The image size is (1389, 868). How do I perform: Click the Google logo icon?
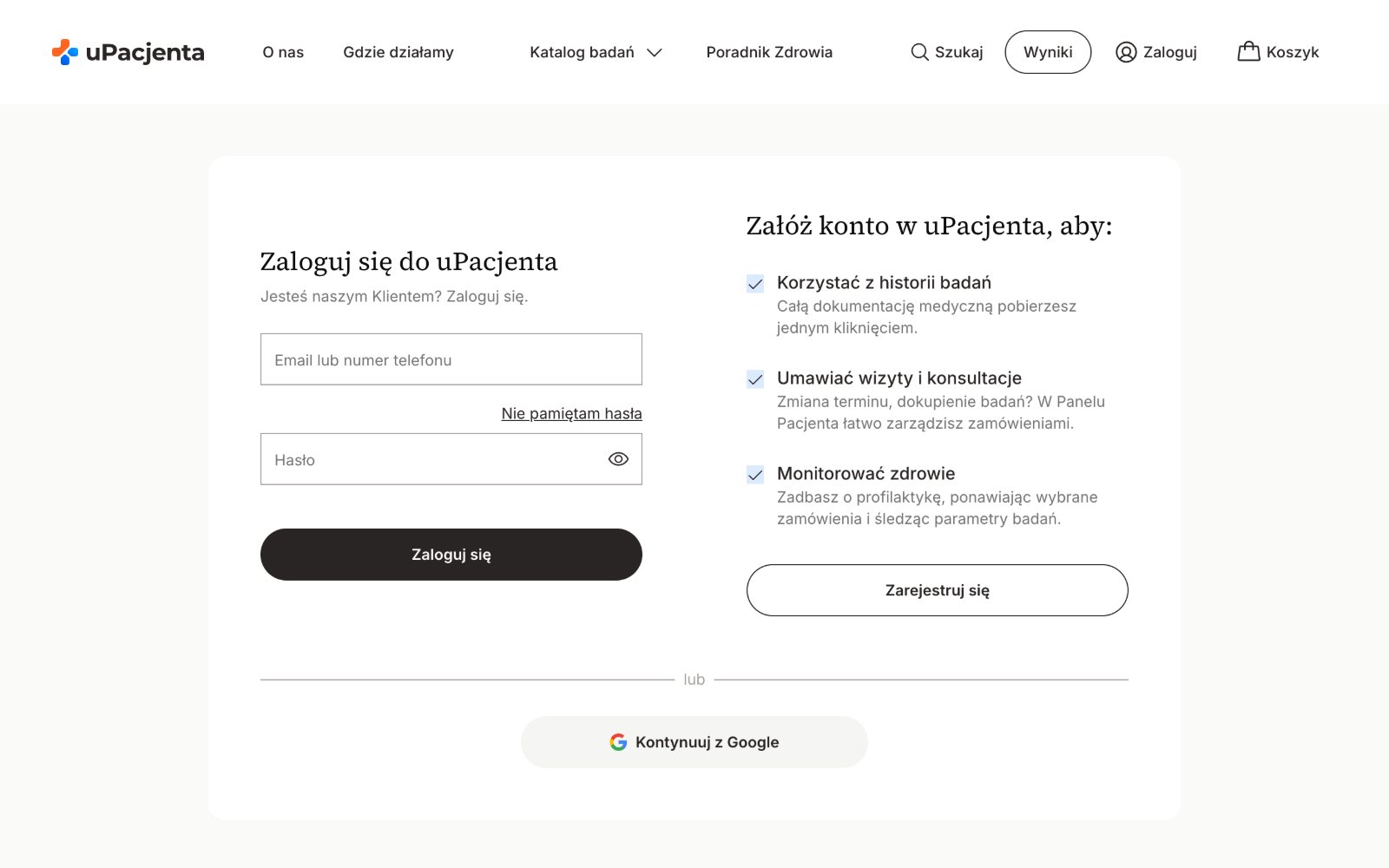(x=618, y=742)
